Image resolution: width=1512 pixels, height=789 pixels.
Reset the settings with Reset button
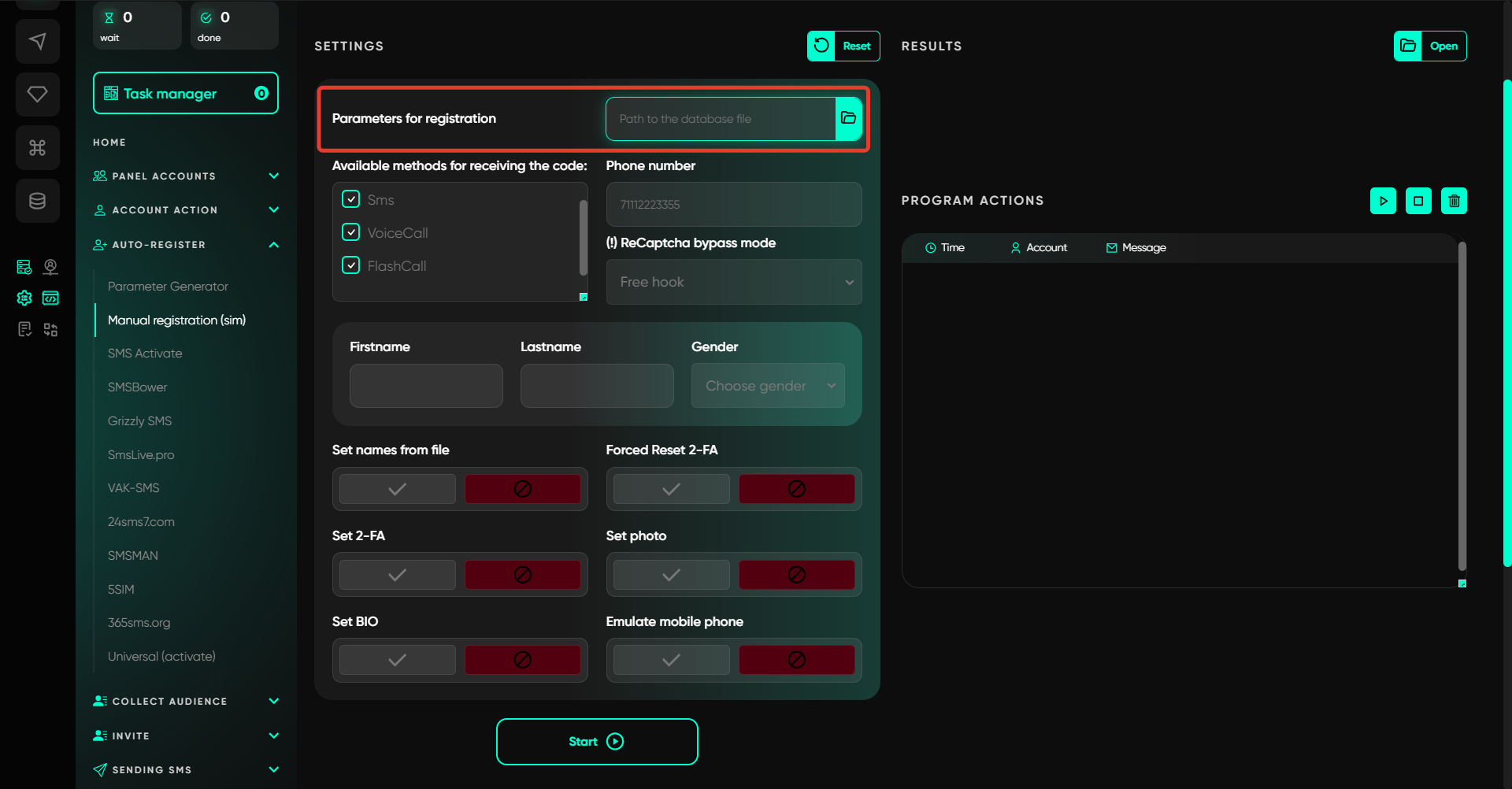click(843, 46)
